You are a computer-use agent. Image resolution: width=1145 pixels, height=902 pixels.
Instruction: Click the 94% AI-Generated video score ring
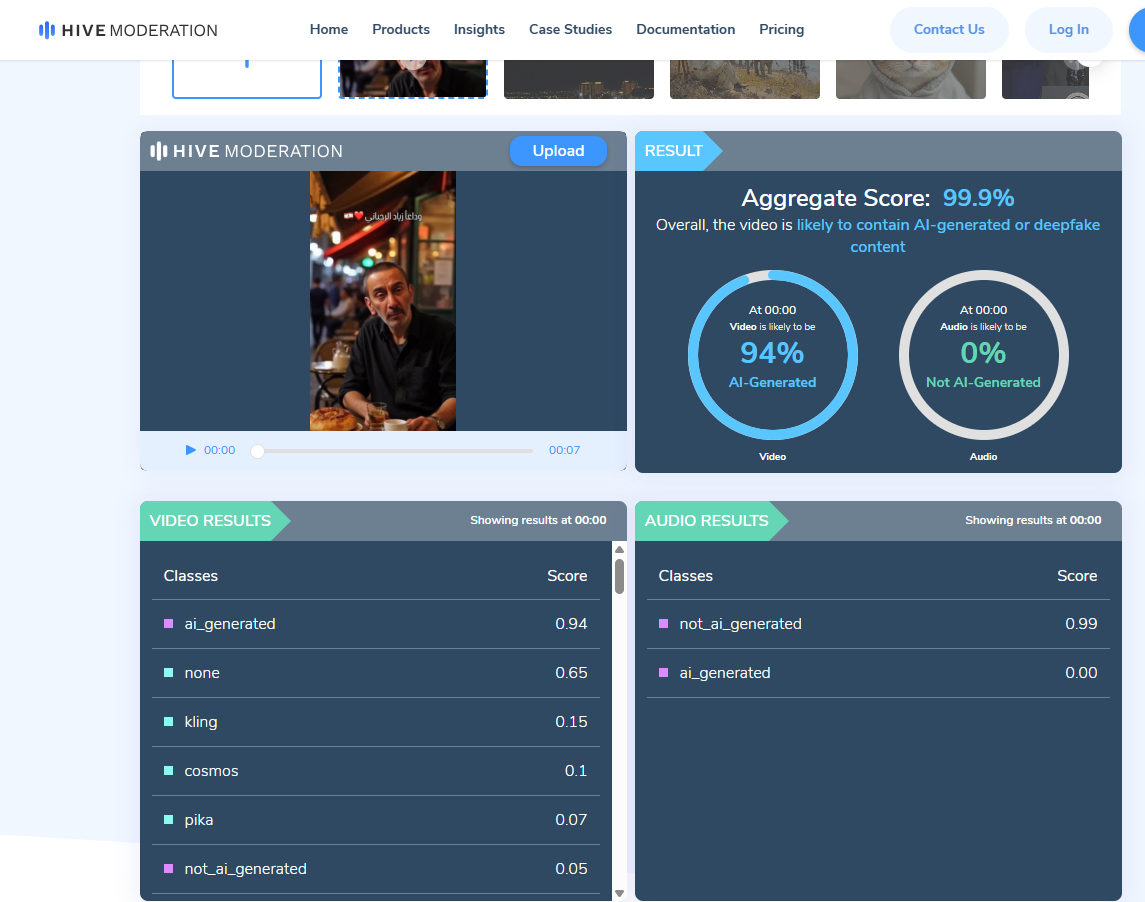click(x=772, y=355)
